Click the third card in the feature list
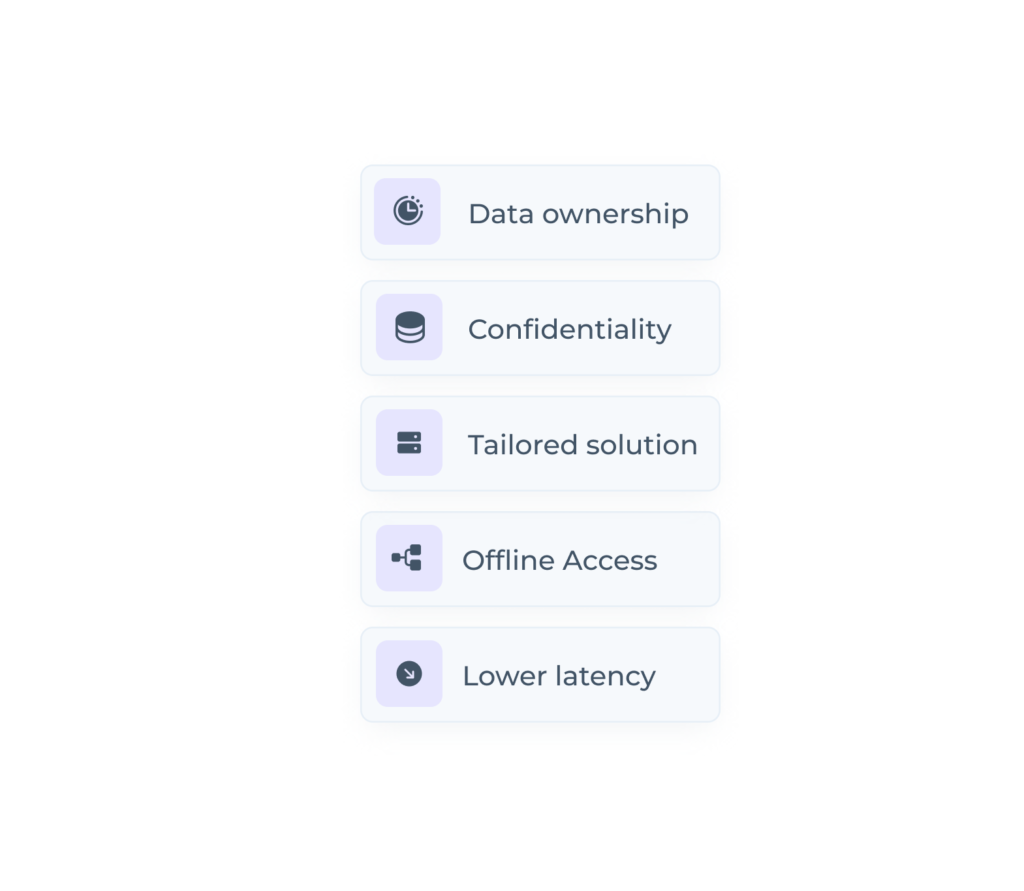This screenshot has width=1024, height=891. tap(540, 443)
